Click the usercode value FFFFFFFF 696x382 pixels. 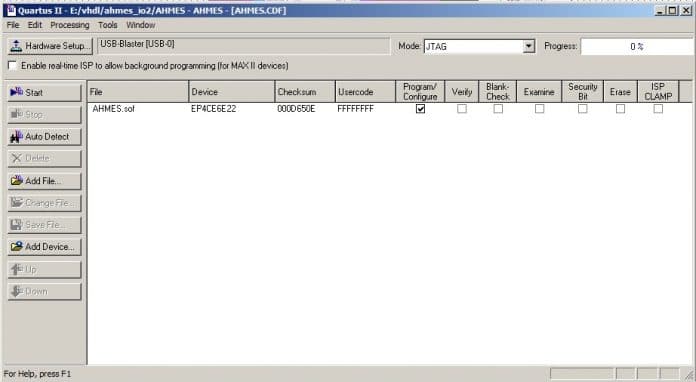click(356, 109)
